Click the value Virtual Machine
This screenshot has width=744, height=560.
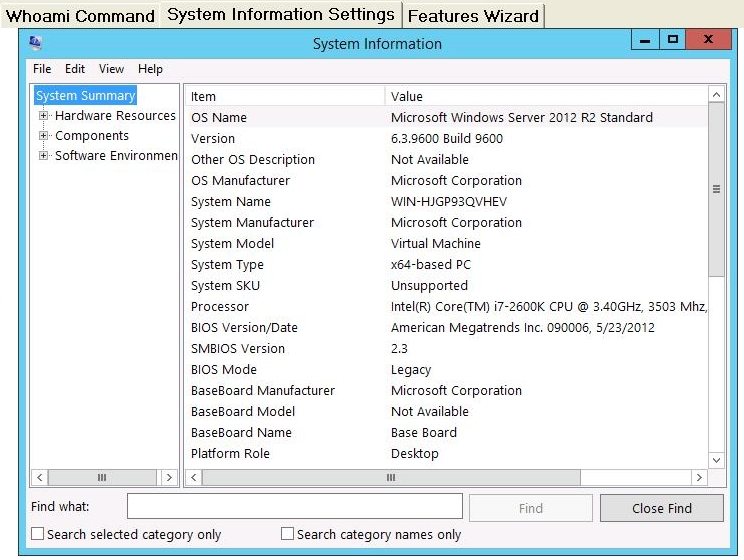coord(436,243)
